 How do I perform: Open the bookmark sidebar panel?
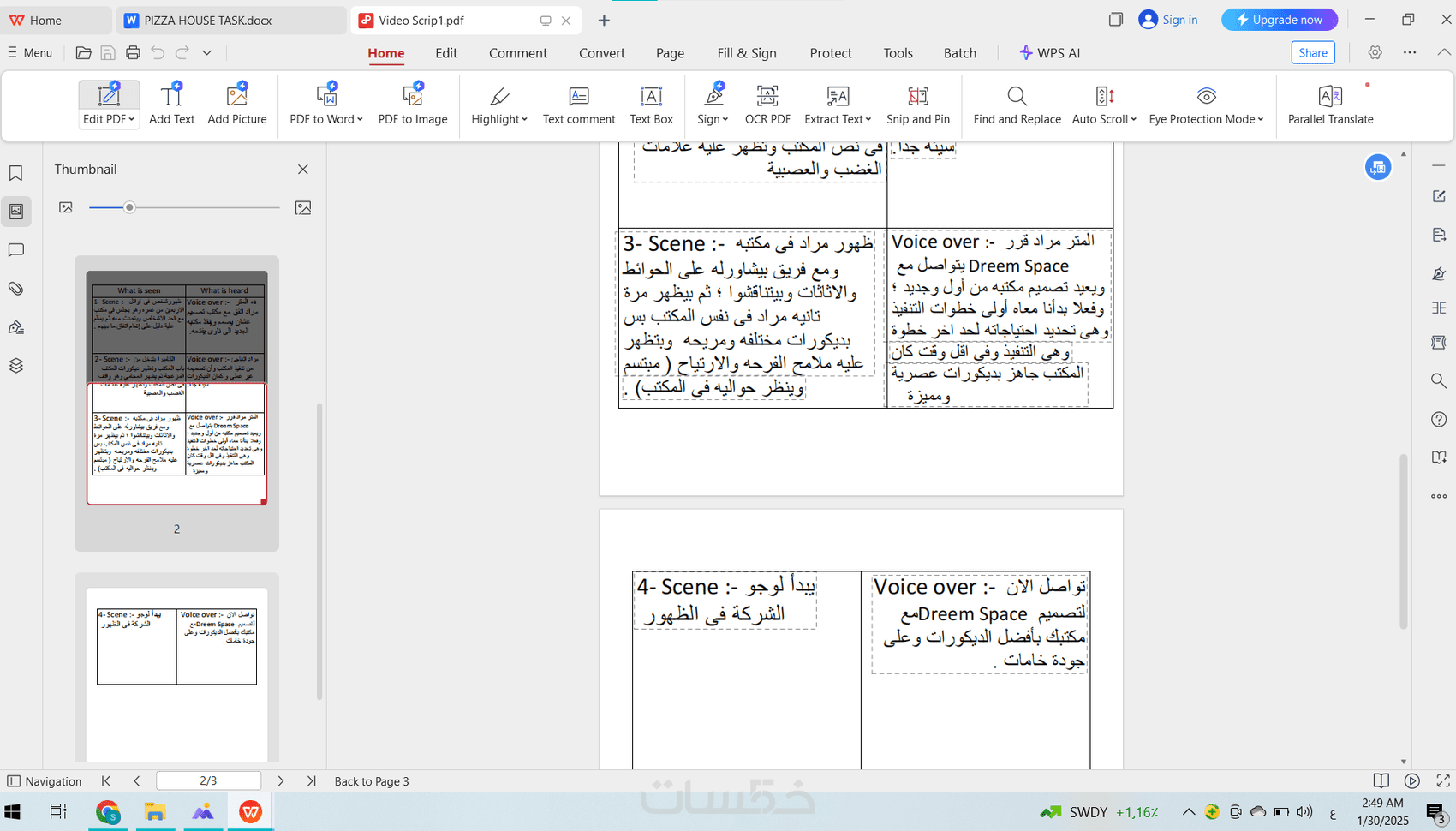pyautogui.click(x=15, y=173)
